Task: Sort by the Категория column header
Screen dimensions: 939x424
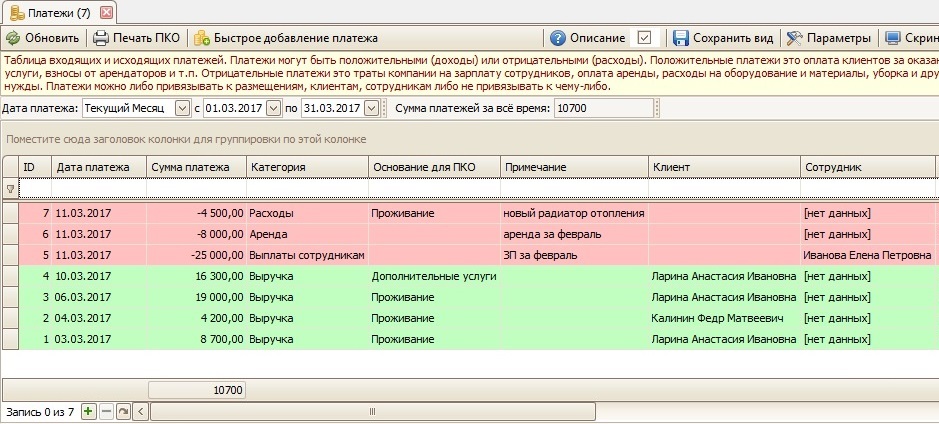Action: [x=307, y=167]
